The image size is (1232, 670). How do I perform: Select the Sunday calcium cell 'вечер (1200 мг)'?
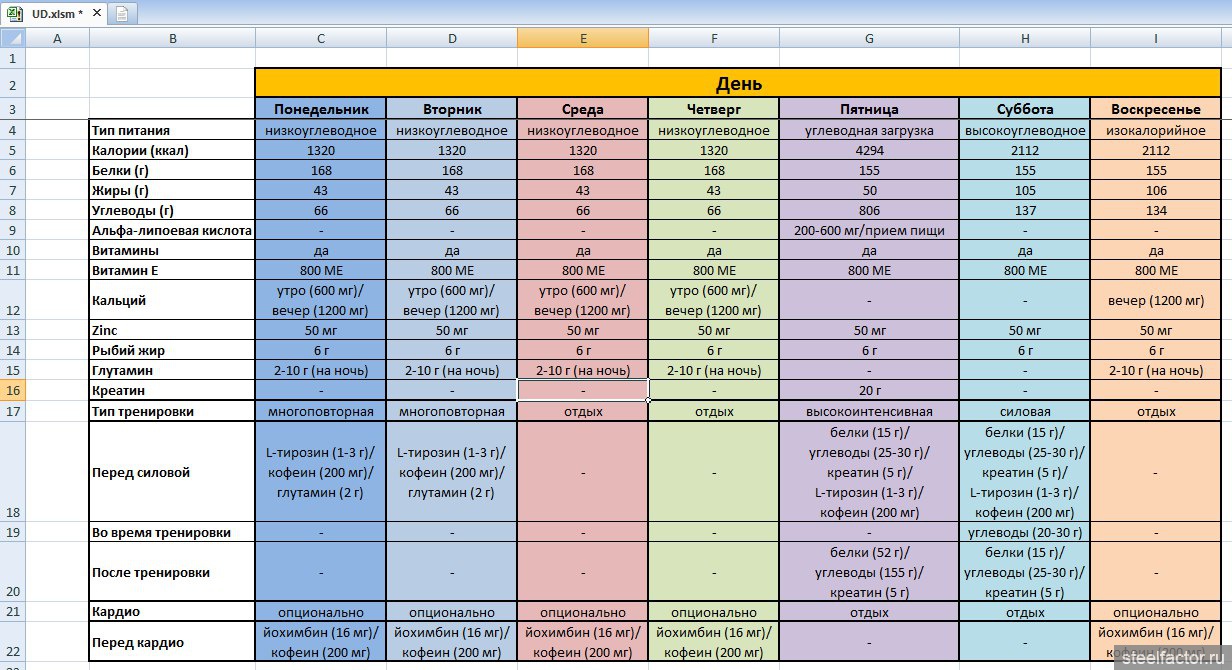click(1156, 300)
